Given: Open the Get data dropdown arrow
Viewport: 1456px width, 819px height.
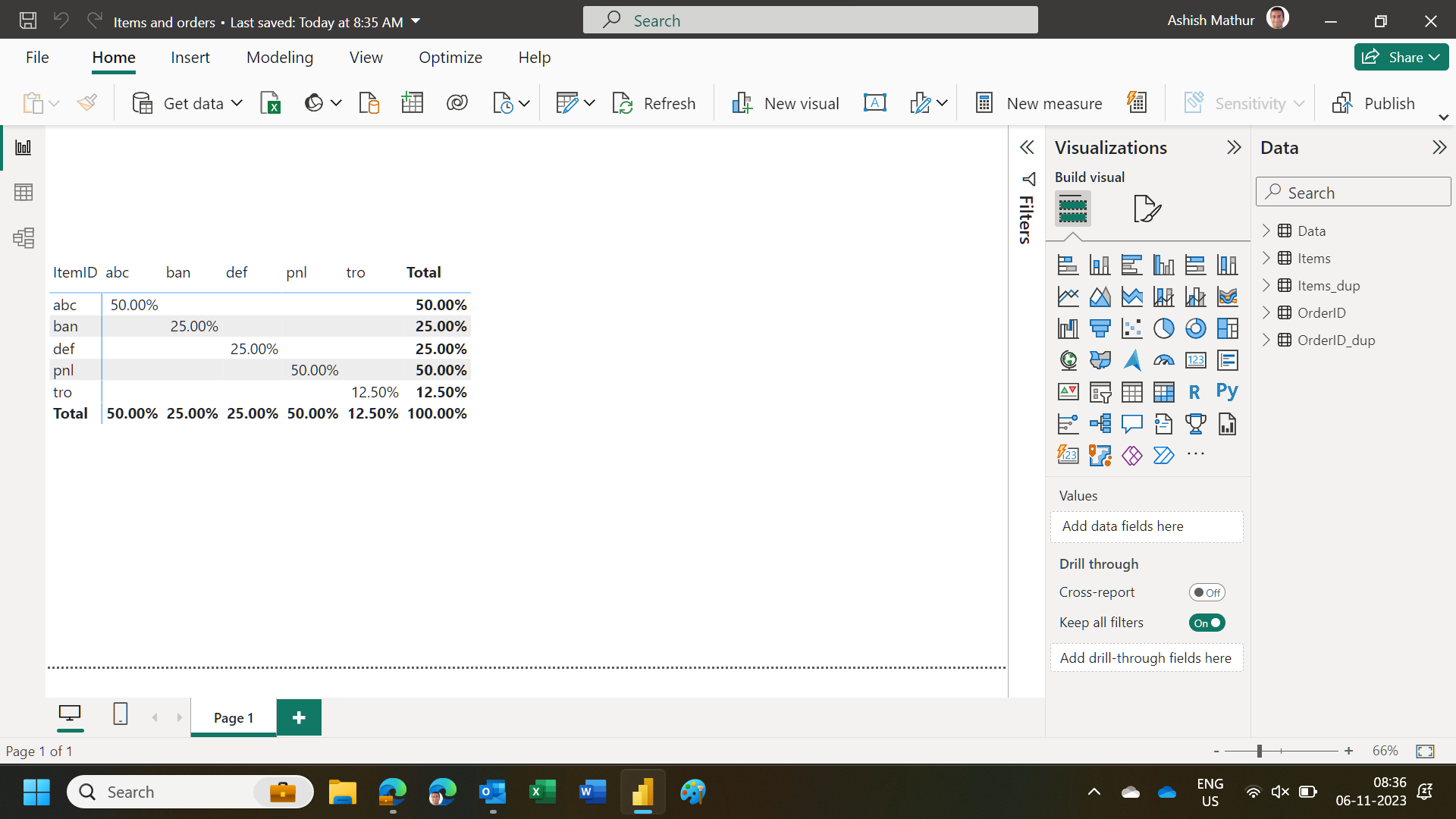Looking at the screenshot, I should (237, 103).
